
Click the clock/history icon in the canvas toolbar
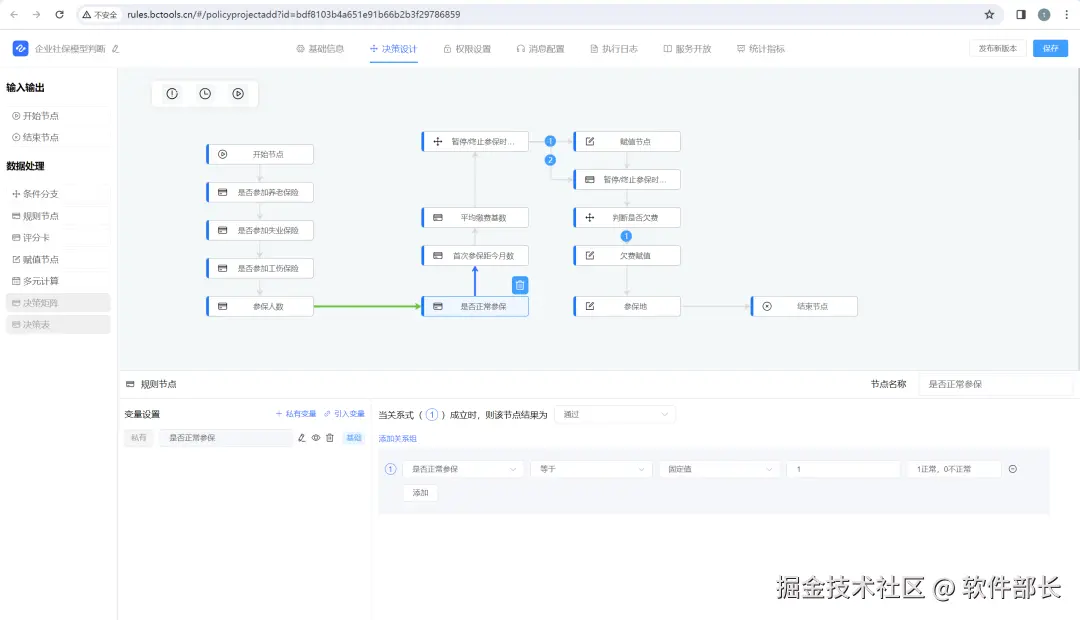coord(204,93)
